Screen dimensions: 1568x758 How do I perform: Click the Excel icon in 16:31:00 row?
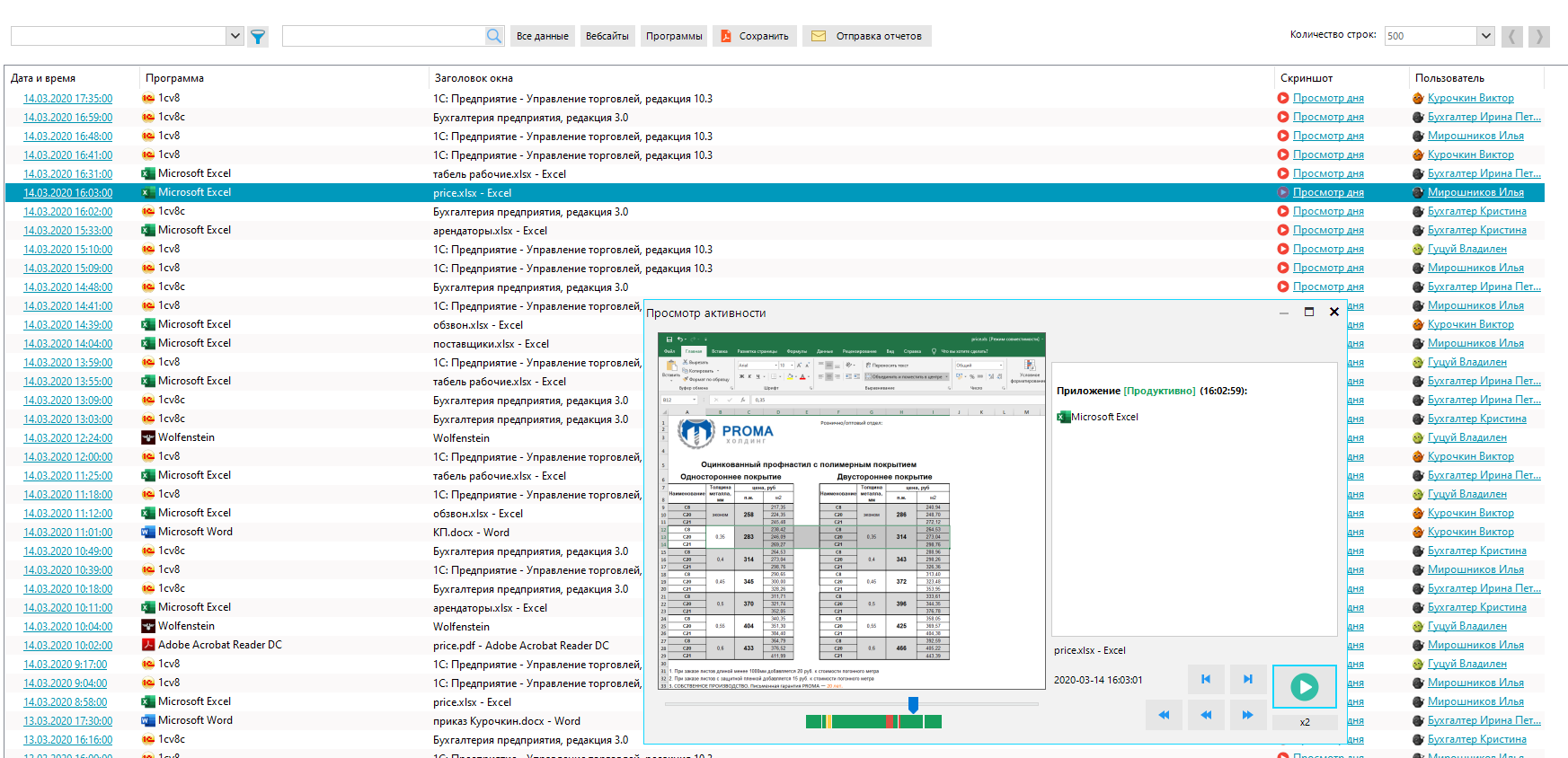[148, 173]
